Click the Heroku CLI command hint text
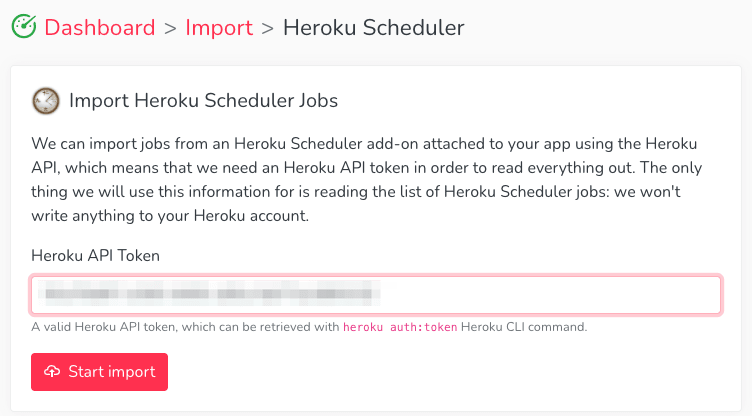This screenshot has height=416, width=752. coord(524,327)
